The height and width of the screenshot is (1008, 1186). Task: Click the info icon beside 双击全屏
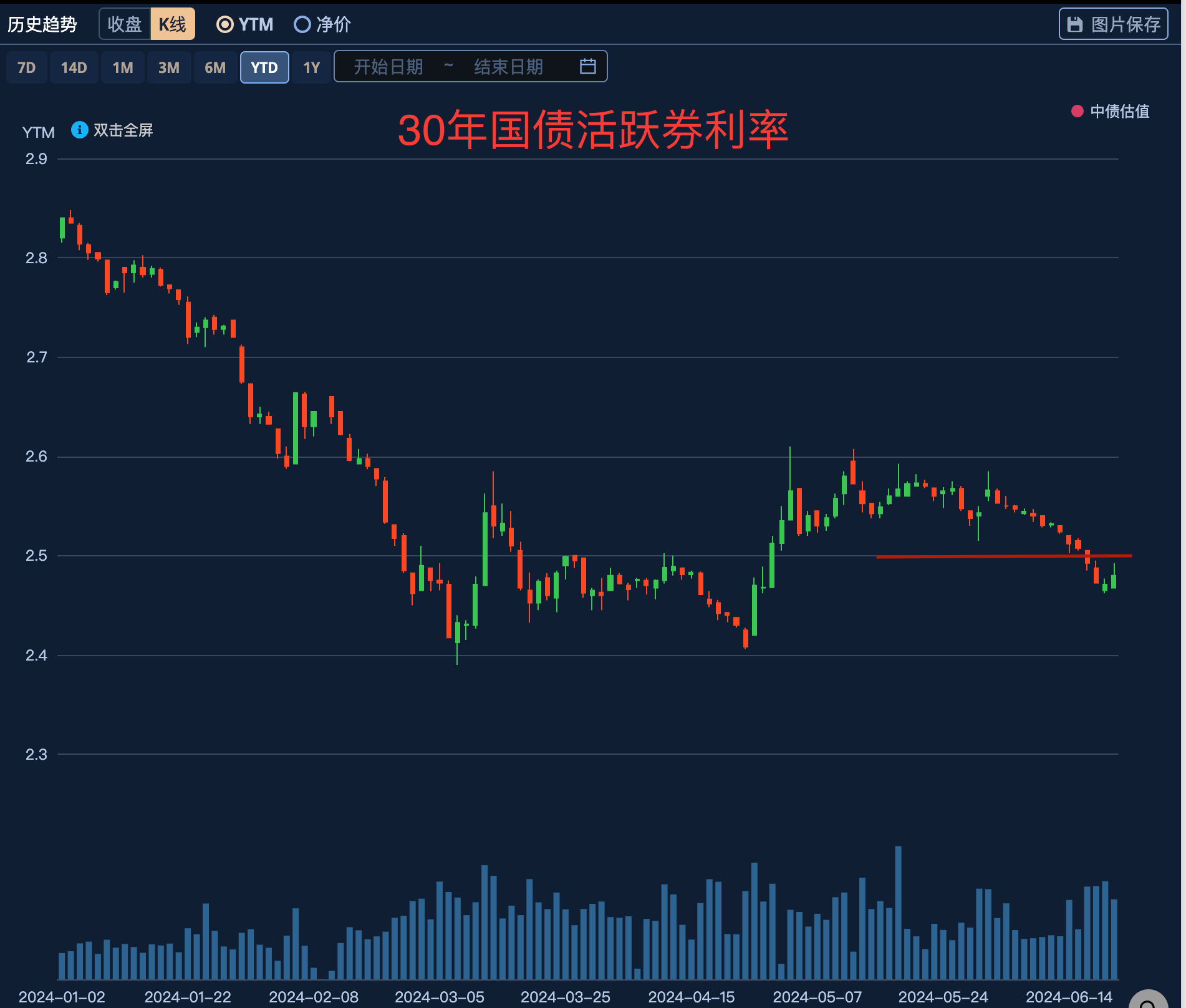coord(79,130)
